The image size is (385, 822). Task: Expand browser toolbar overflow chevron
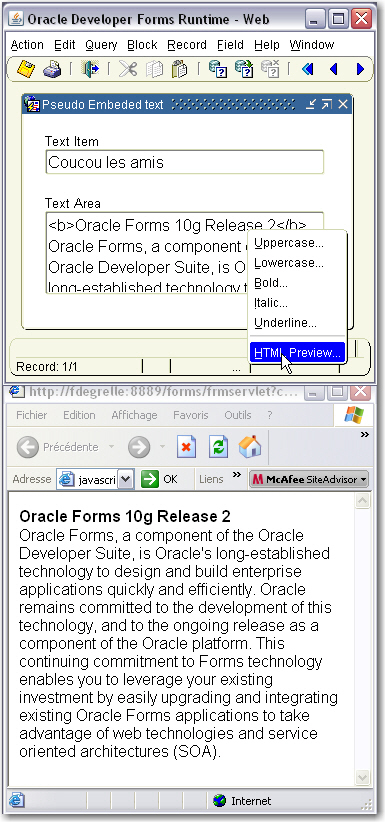coord(365,435)
